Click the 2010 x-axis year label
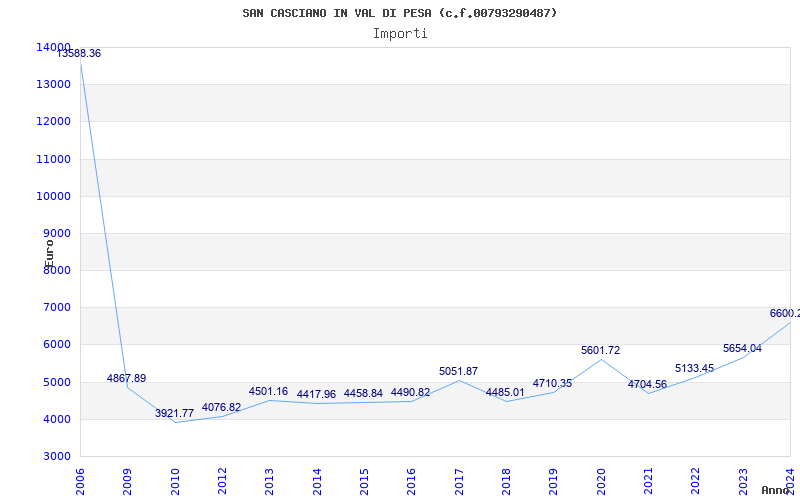This screenshot has height=500, width=800. click(x=175, y=482)
